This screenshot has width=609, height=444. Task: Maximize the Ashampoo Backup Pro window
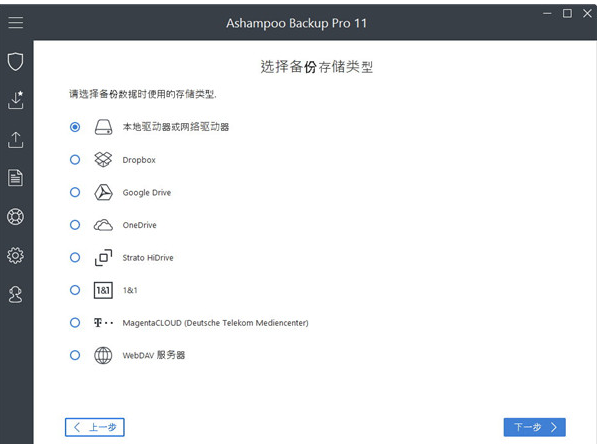pos(567,14)
